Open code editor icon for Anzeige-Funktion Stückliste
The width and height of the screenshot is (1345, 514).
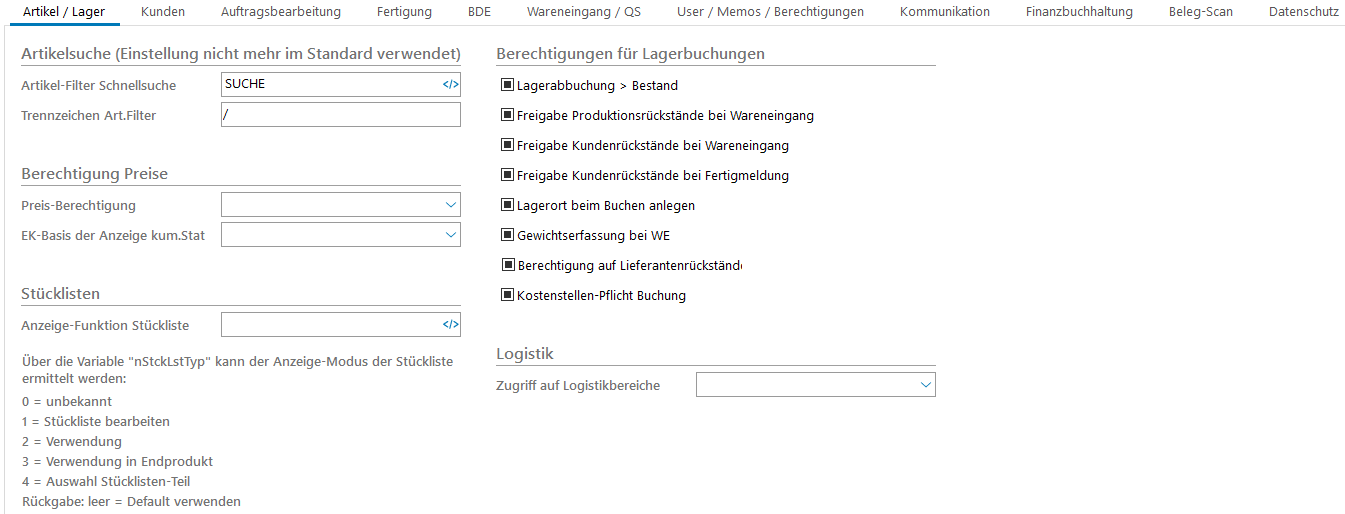click(x=450, y=325)
